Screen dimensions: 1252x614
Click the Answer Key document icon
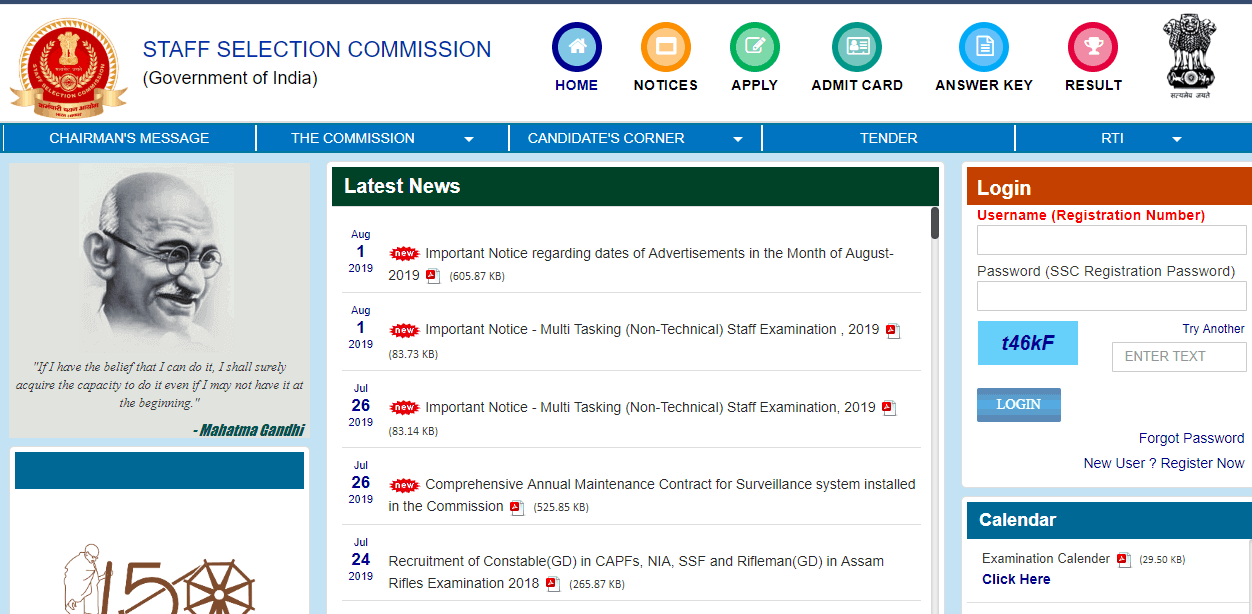(983, 47)
